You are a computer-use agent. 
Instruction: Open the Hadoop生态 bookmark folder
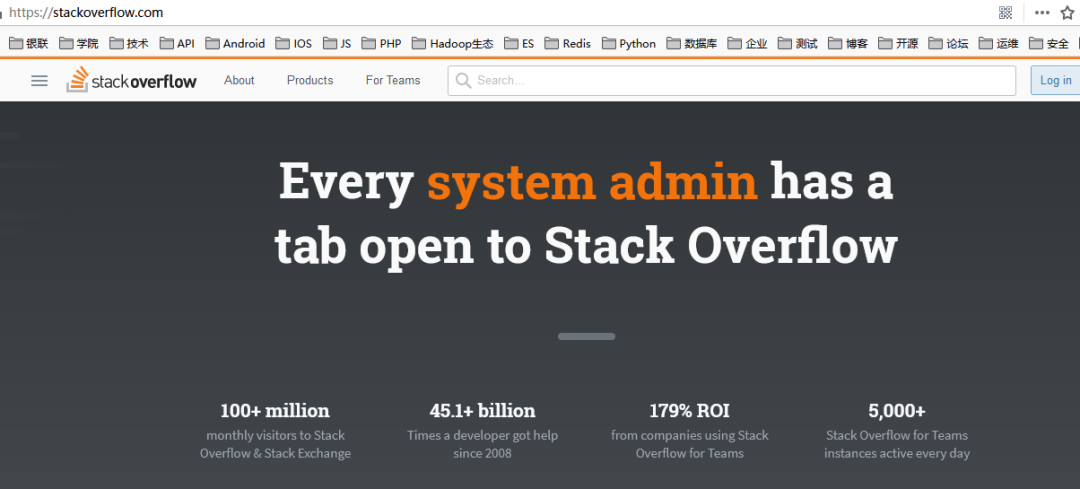pyautogui.click(x=453, y=43)
